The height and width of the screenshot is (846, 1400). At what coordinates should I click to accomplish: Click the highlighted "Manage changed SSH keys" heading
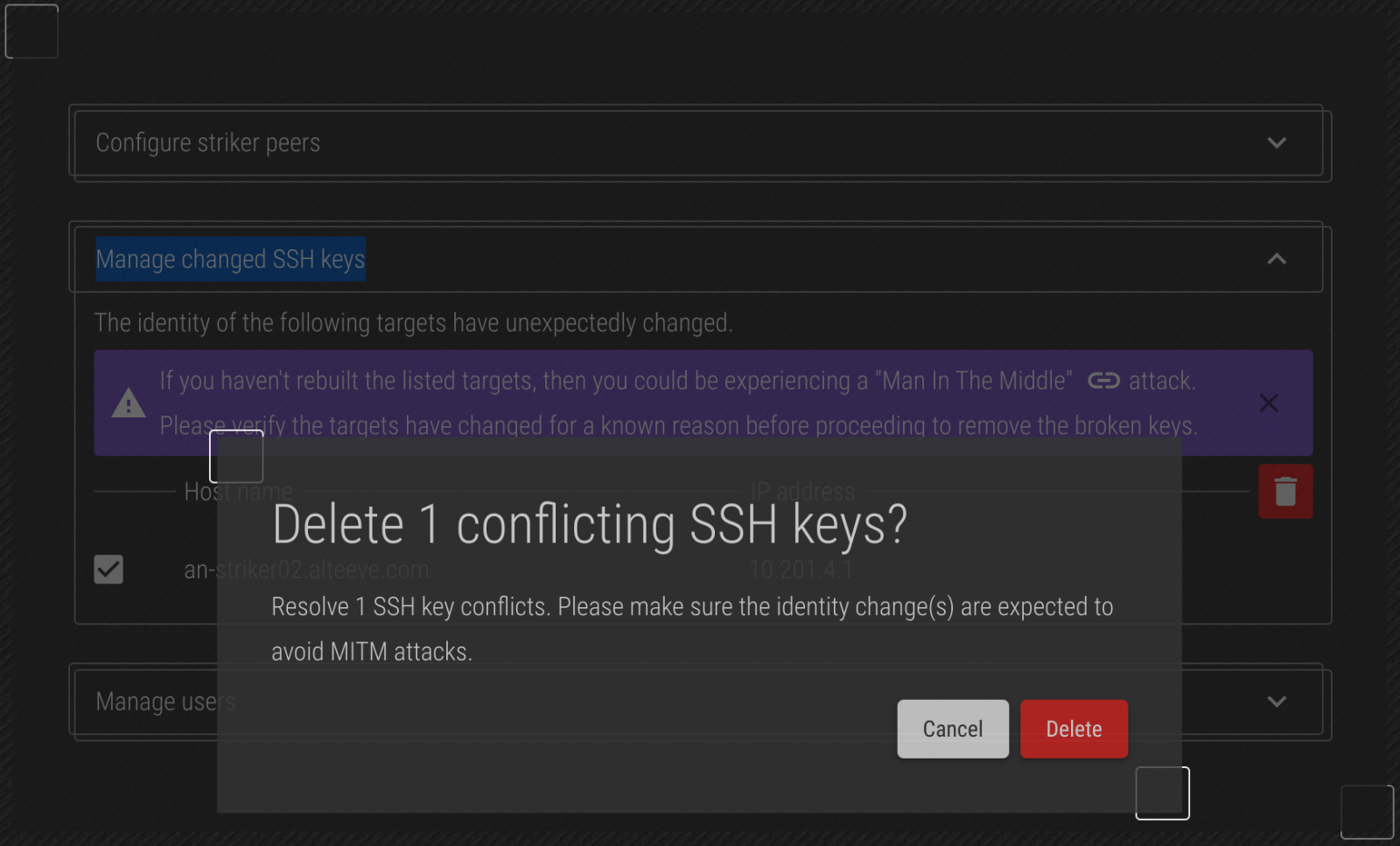[230, 259]
